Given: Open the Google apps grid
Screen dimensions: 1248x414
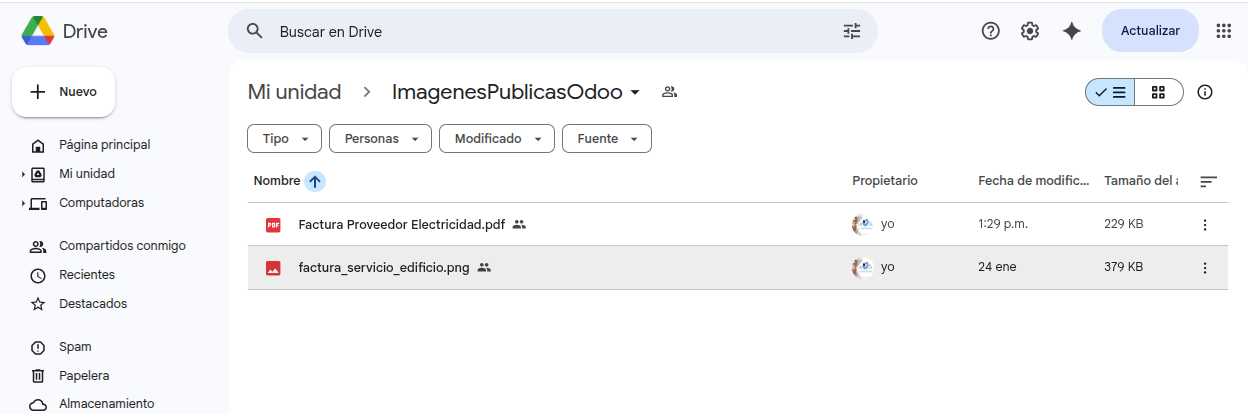Looking at the screenshot, I should tap(1223, 31).
